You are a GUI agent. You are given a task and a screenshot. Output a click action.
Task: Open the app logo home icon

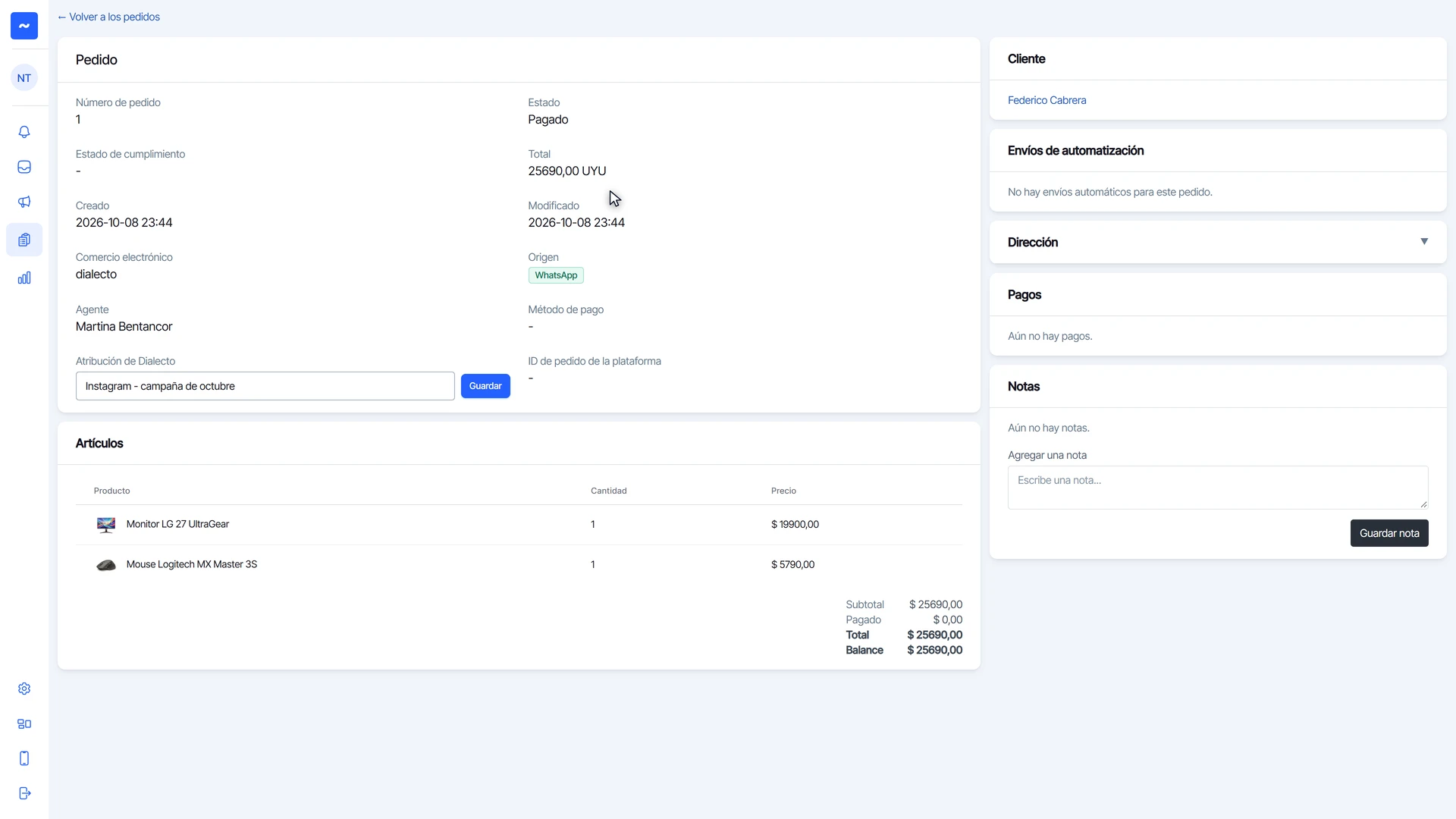(x=24, y=26)
